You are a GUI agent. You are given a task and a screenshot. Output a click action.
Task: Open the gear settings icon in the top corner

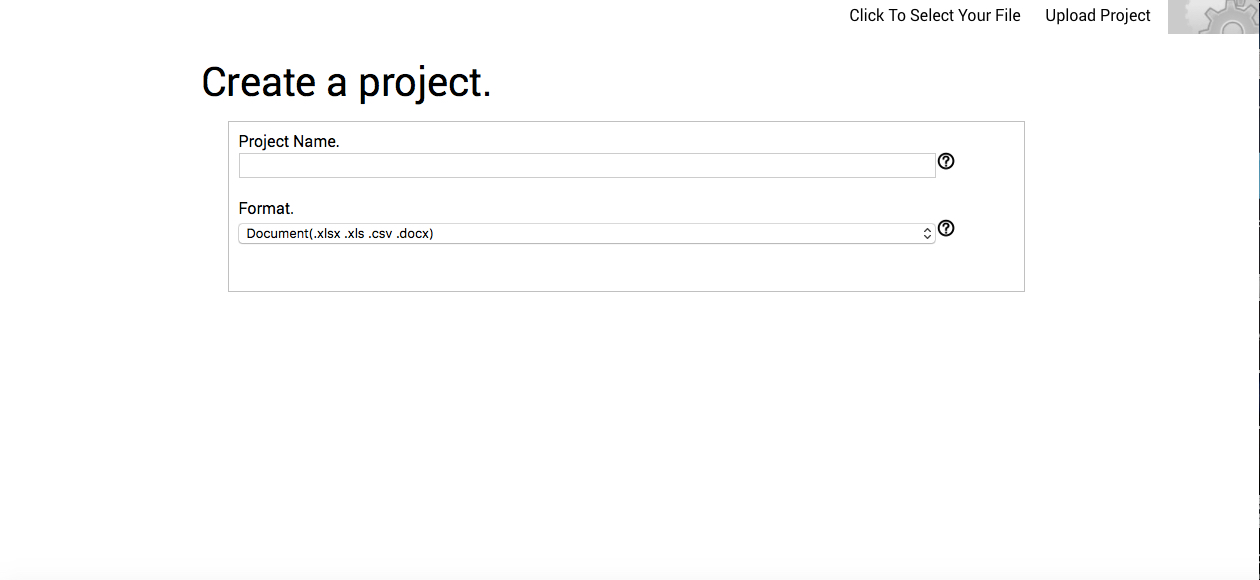(x=1214, y=17)
